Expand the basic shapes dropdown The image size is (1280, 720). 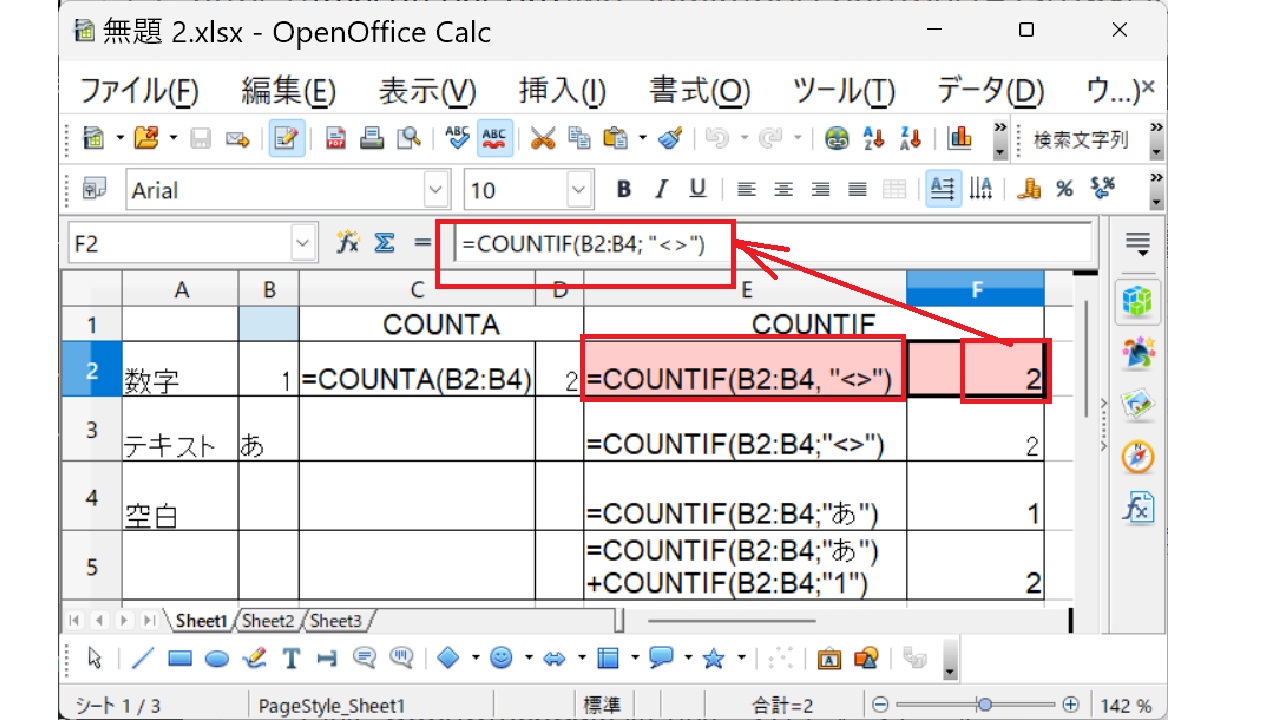(474, 658)
